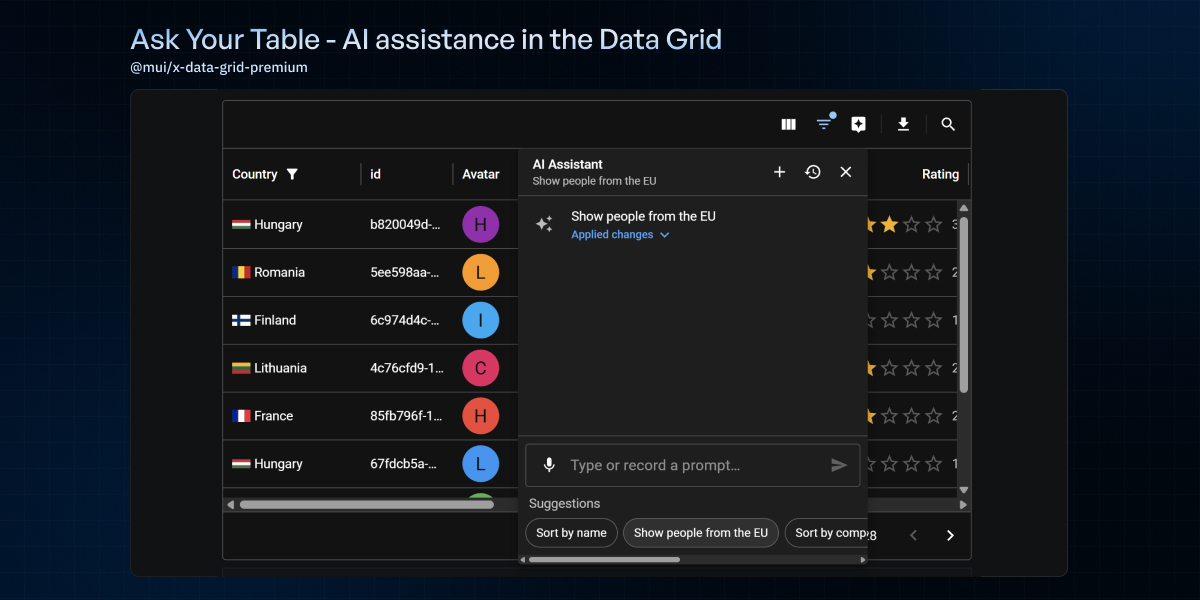1200x600 pixels.
Task: Click the id cell 67fdcb5a
Action: [406, 464]
